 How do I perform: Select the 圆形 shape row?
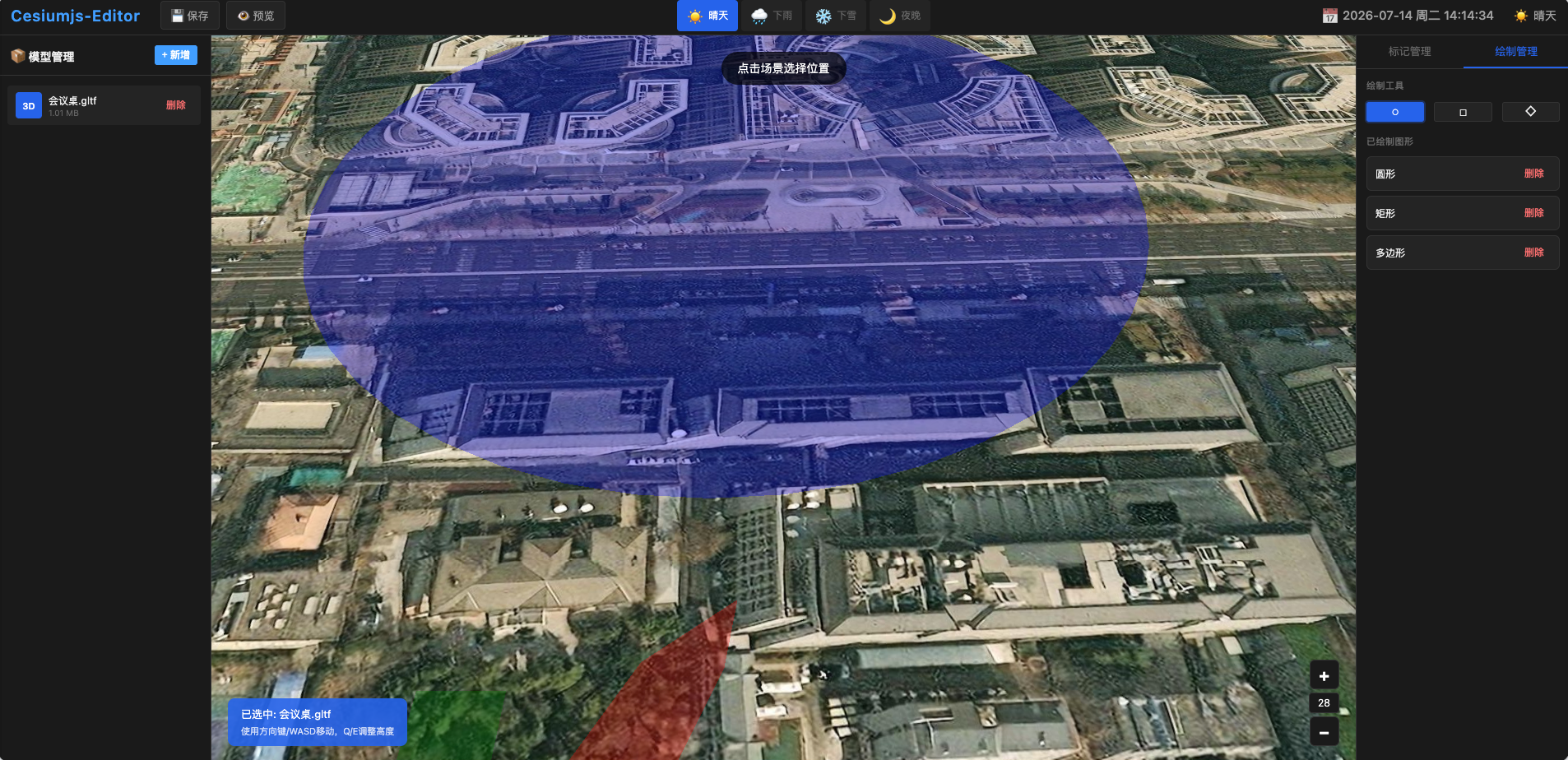(1463, 174)
